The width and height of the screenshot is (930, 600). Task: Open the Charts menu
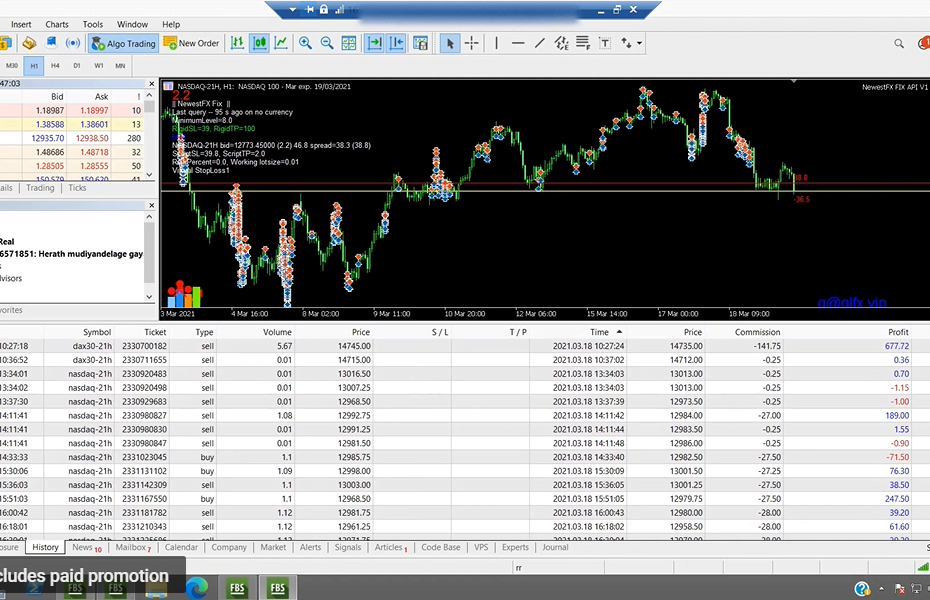[x=57, y=24]
